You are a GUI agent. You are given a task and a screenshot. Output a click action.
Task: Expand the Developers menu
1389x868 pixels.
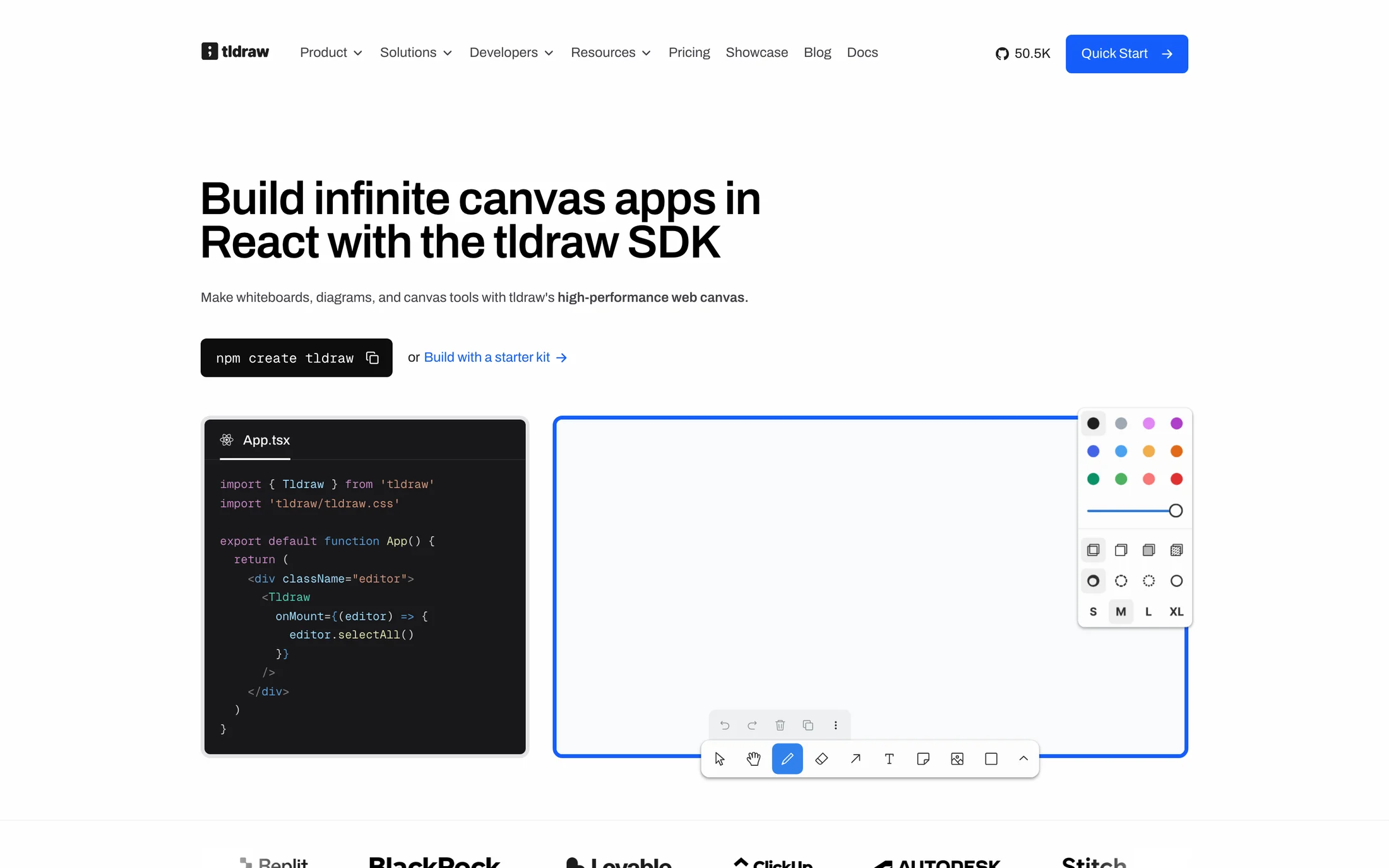pyautogui.click(x=511, y=52)
